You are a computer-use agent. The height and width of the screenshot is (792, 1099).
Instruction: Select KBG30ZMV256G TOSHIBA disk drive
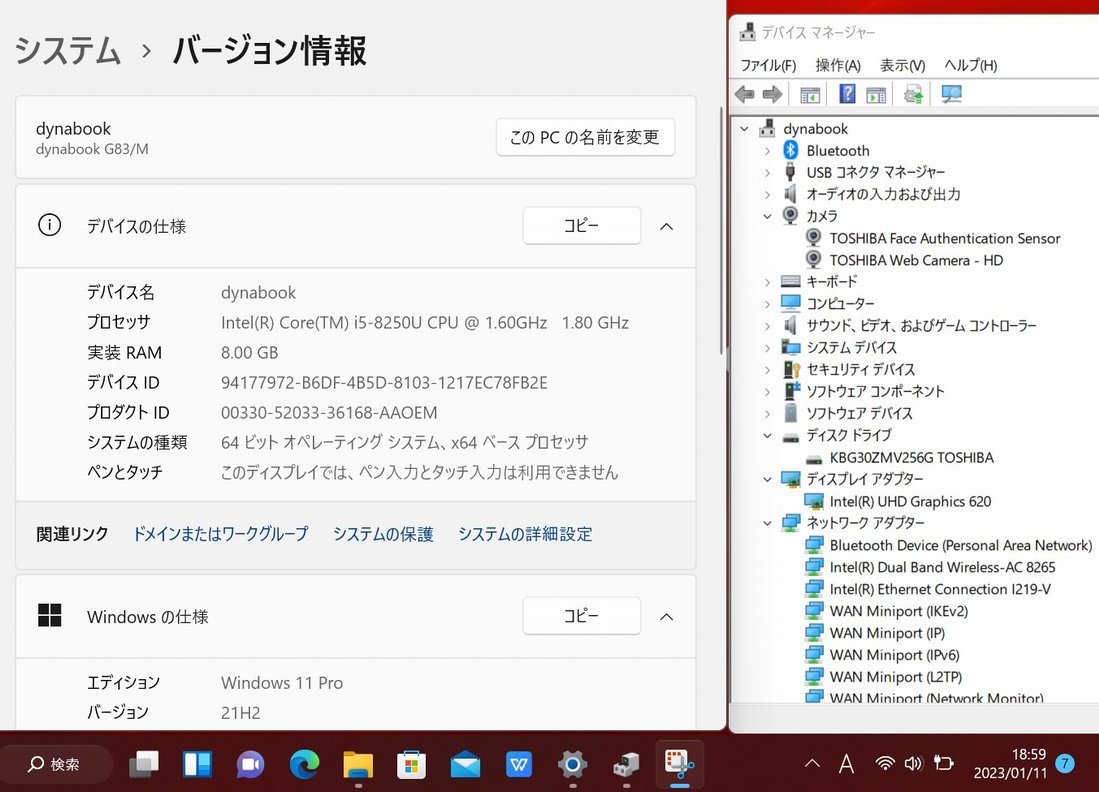tap(911, 458)
